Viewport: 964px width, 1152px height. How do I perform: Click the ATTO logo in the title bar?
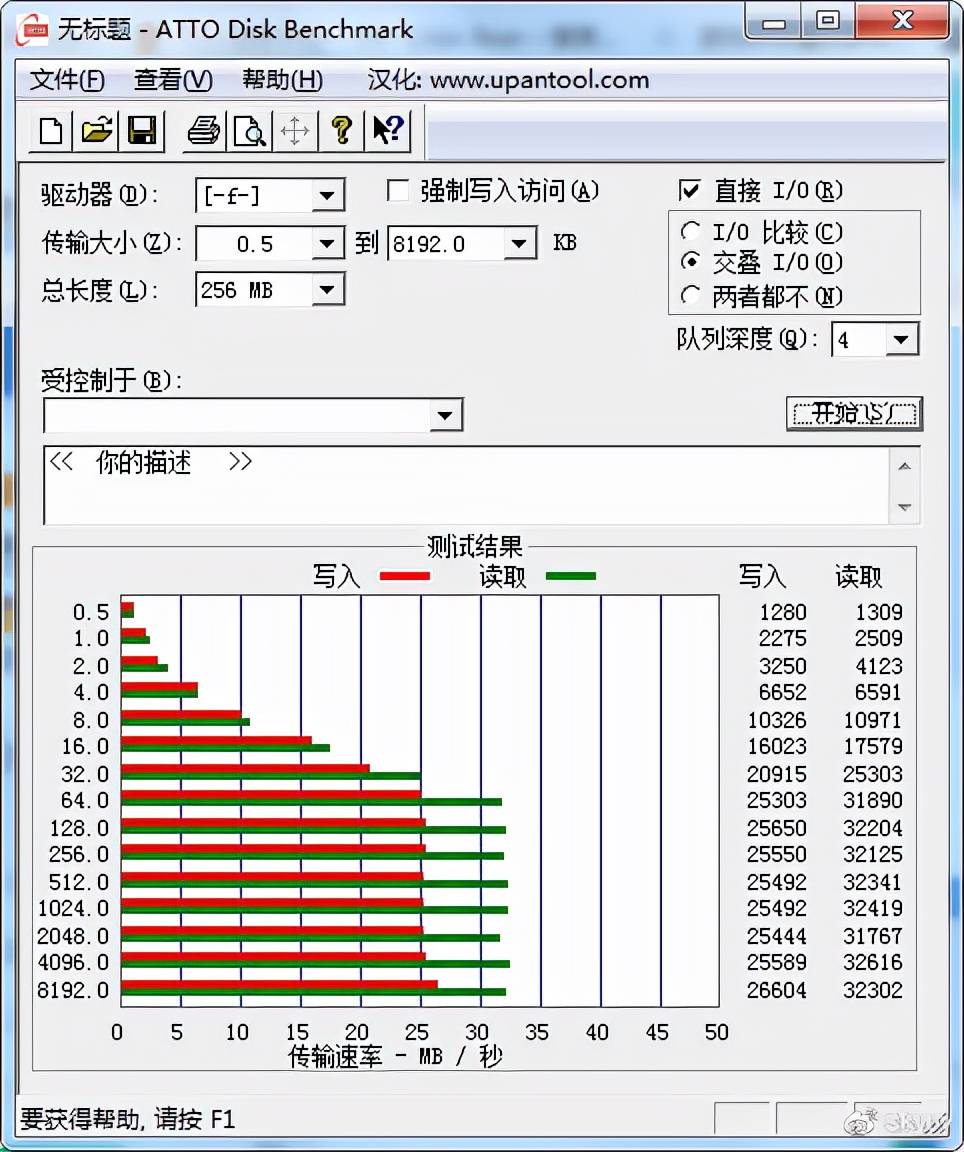29,29
